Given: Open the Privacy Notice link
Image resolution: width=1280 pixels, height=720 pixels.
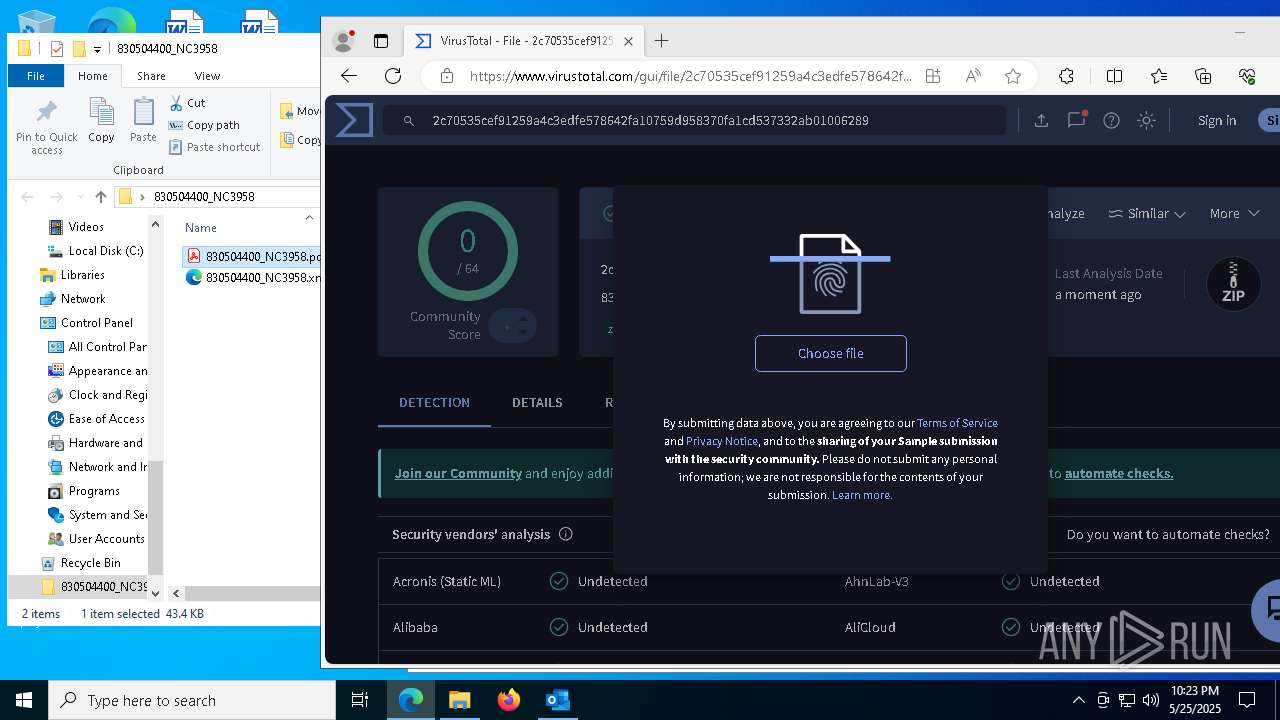Looking at the screenshot, I should coord(722,441).
